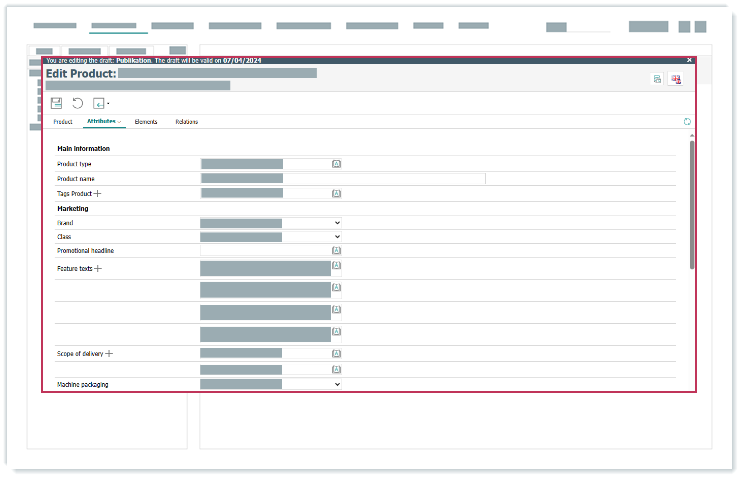Click the sheet icon left of PDF
This screenshot has width=742, height=479.
pos(657,79)
